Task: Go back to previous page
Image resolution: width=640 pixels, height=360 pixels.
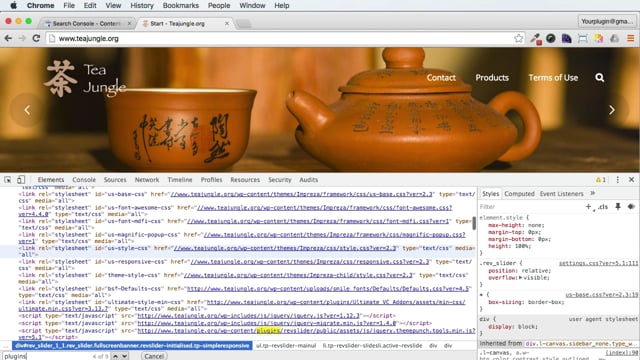Action: coord(8,38)
